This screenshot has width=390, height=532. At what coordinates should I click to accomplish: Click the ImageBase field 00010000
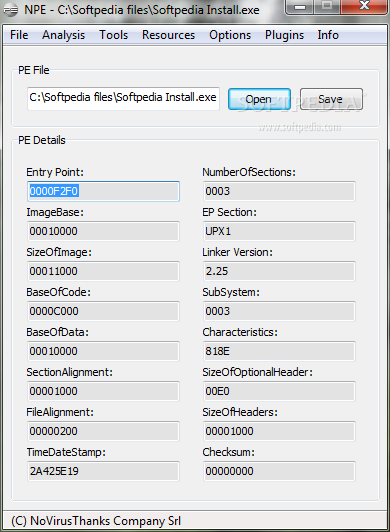click(103, 231)
